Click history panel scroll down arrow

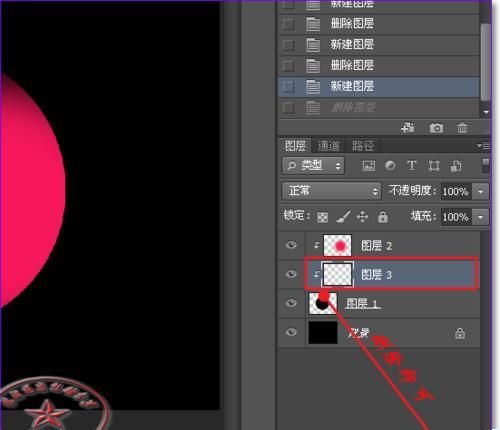(486, 112)
